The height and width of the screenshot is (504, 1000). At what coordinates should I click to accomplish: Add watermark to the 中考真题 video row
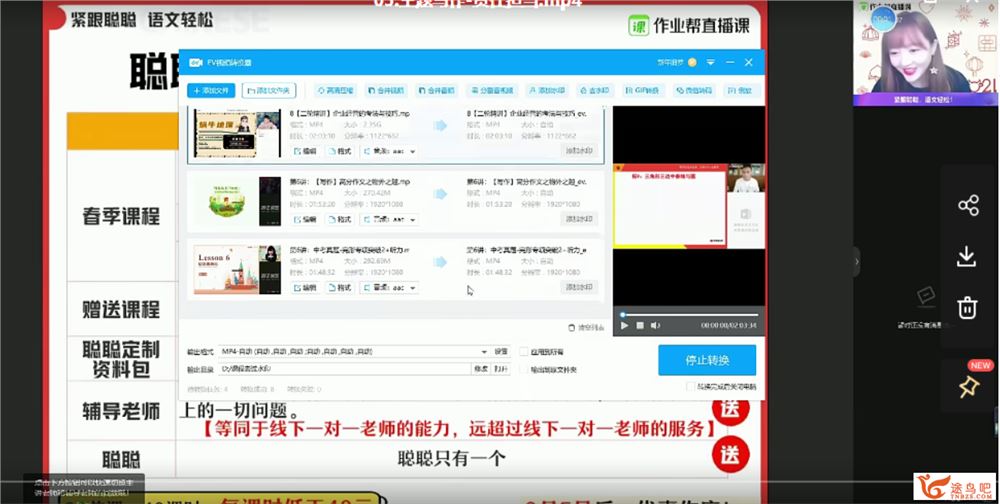[579, 288]
